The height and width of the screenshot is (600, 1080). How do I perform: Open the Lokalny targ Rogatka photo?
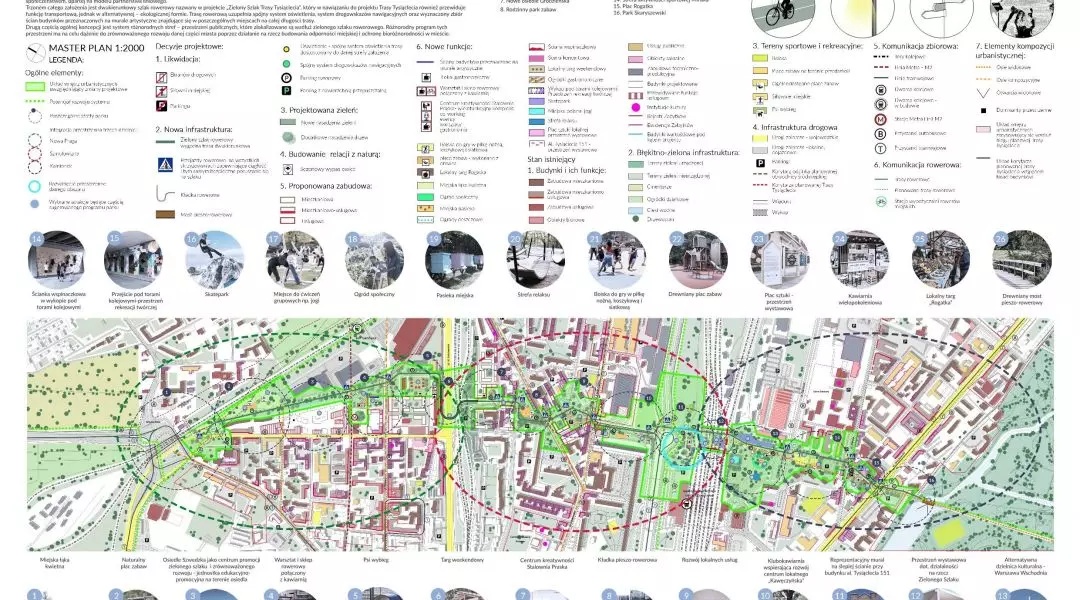pyautogui.click(x=941, y=260)
